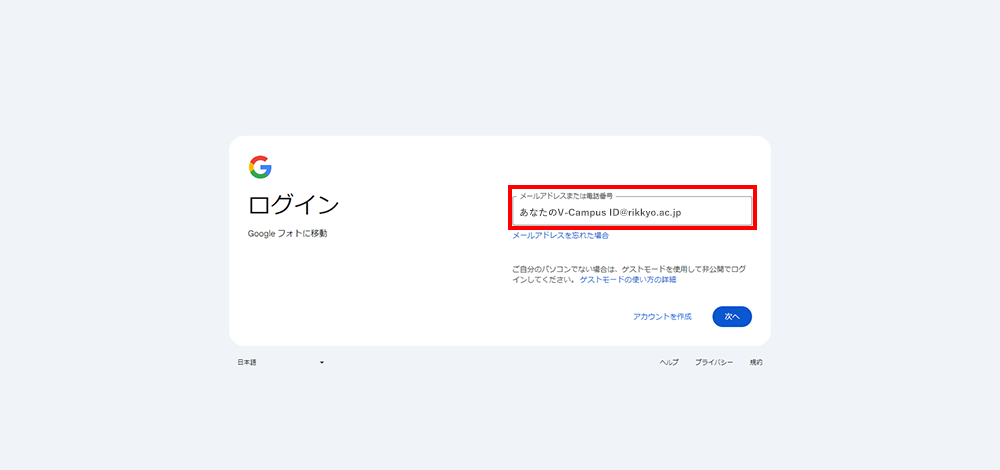Click the Google logo icon

tap(260, 167)
